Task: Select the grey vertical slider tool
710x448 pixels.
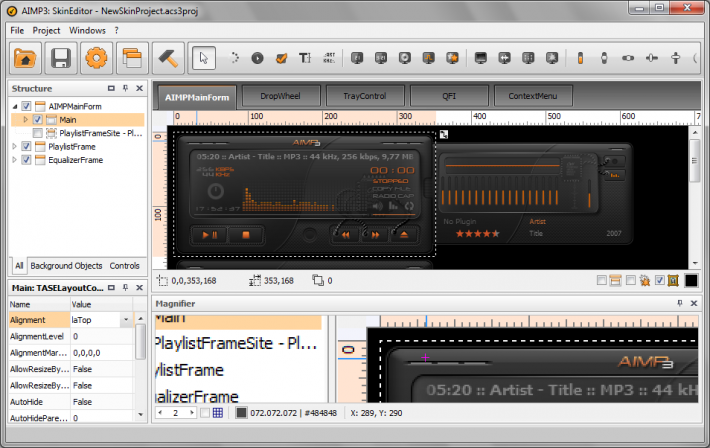Action: point(604,58)
